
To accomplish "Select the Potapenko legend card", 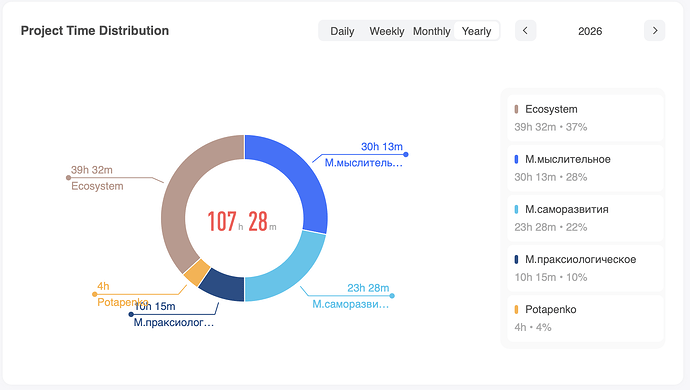I will click(585, 318).
